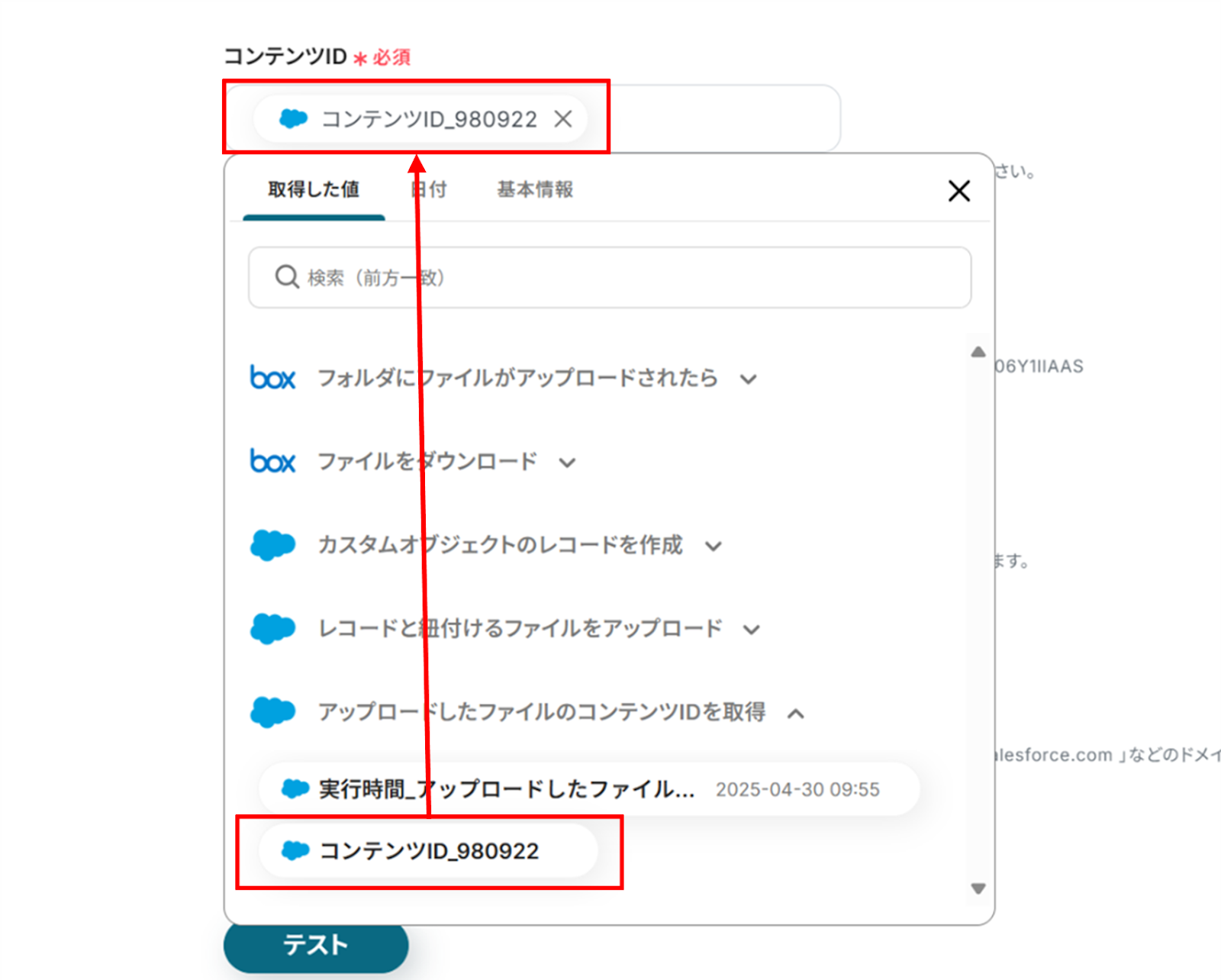Click the コンテンツID input field area

tap(532, 118)
